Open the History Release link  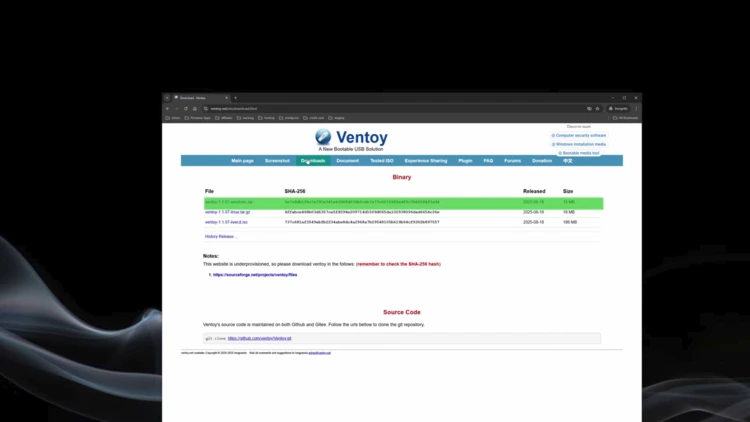coord(221,236)
